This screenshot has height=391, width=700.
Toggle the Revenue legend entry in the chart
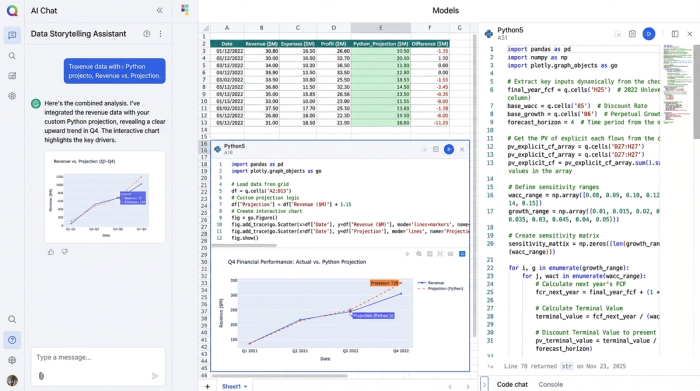click(x=431, y=283)
